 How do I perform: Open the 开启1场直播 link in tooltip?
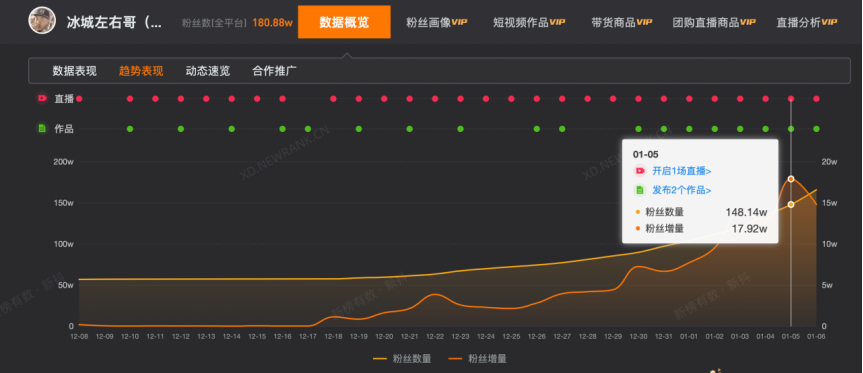point(682,171)
